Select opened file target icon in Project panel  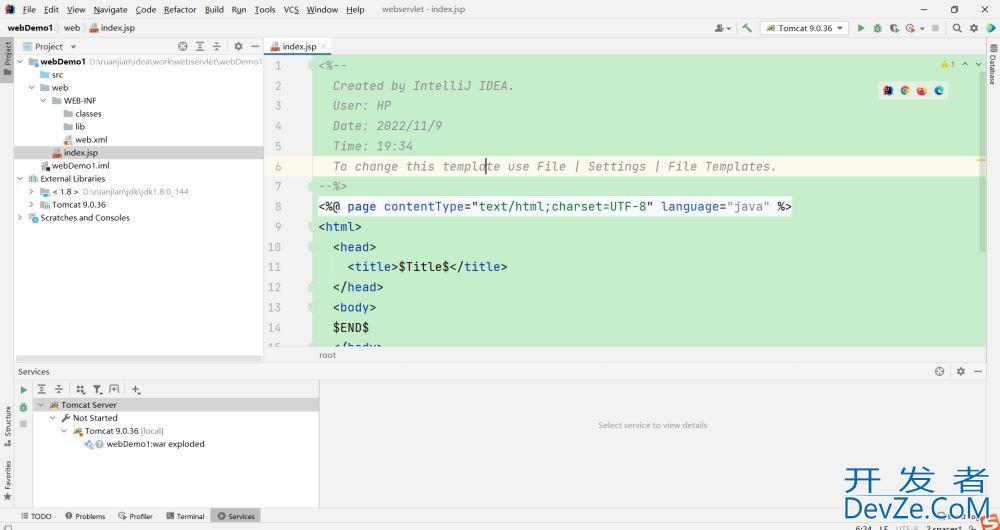coord(183,47)
